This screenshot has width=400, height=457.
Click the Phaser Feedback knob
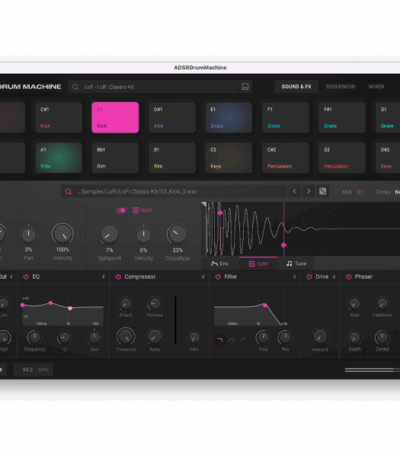382,304
